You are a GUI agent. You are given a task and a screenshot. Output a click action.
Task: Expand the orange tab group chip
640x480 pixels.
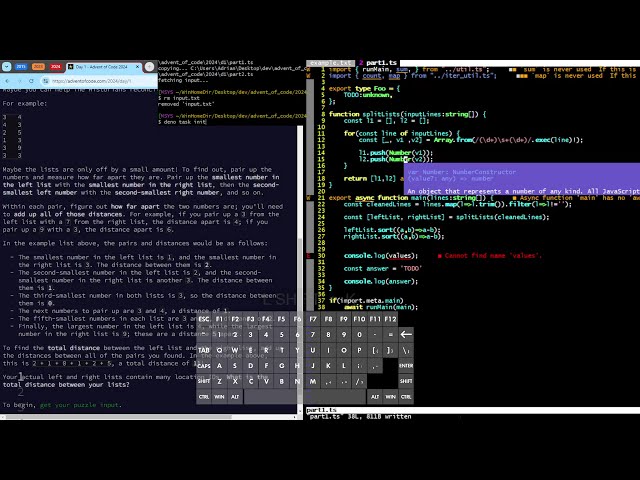click(38, 67)
